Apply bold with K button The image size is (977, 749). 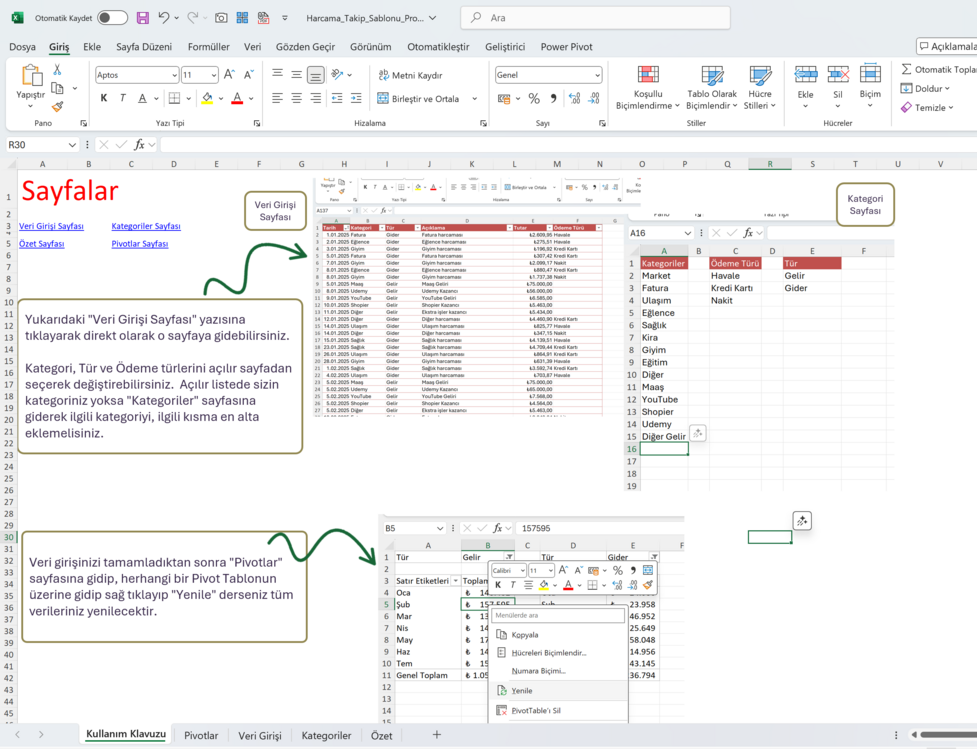(x=104, y=98)
